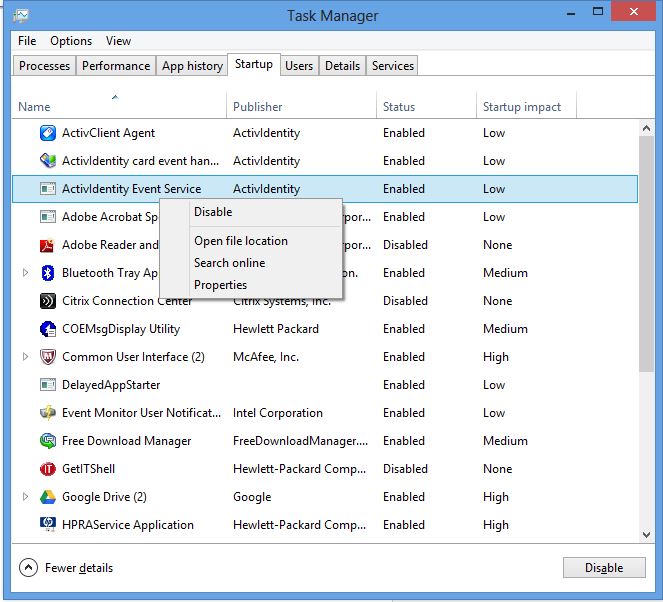The width and height of the screenshot is (663, 602).
Task: Click the GetITShell red icon
Action: point(47,469)
